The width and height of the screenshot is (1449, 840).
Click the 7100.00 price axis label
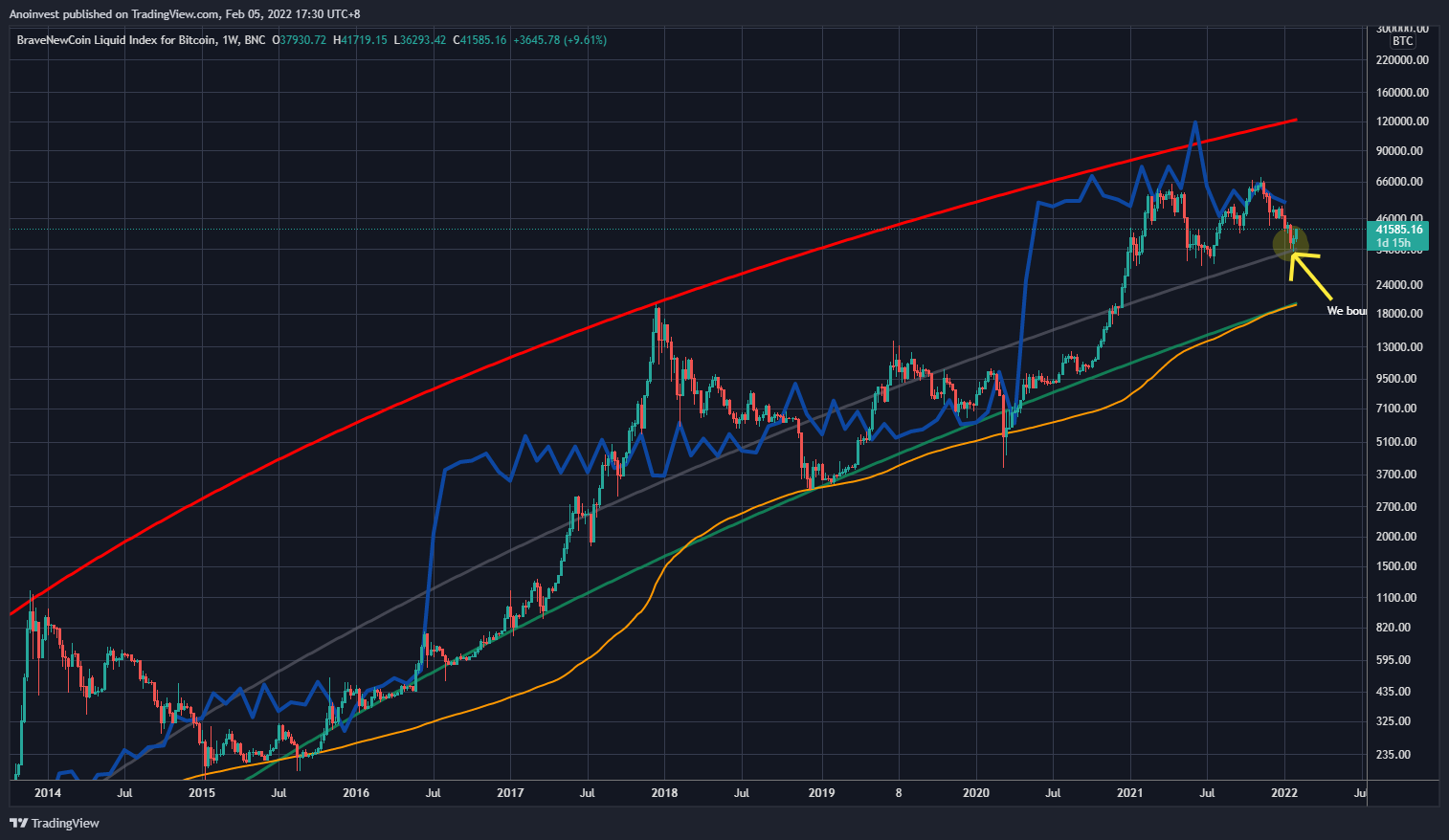click(1396, 409)
